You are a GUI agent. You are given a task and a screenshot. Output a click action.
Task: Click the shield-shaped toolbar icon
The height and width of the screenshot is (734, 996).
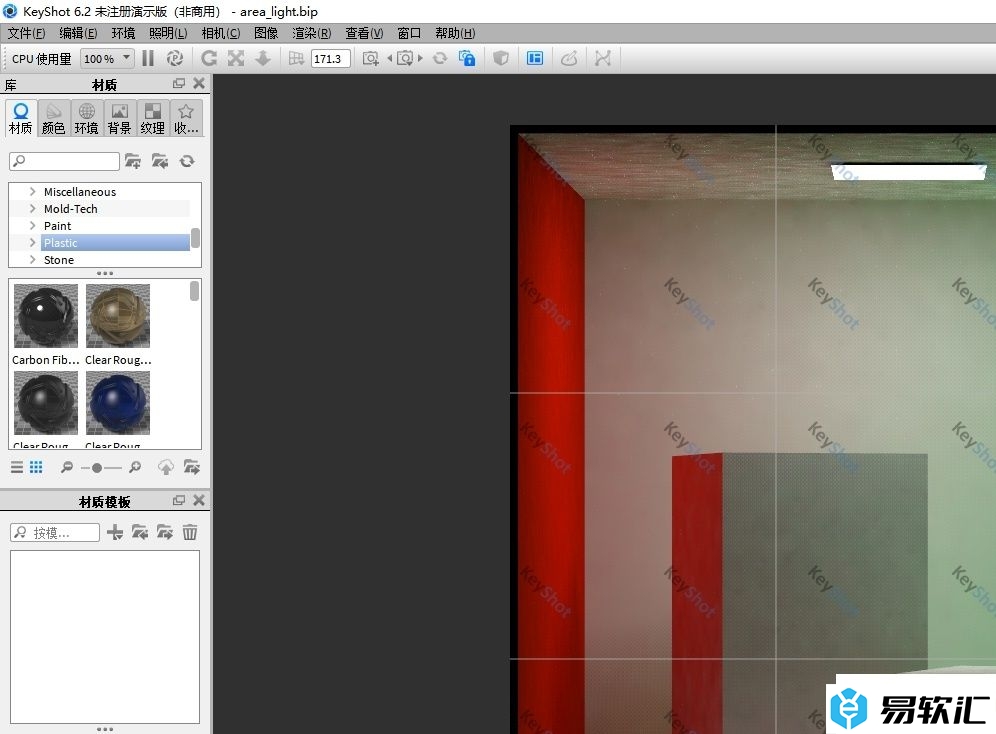coord(501,58)
